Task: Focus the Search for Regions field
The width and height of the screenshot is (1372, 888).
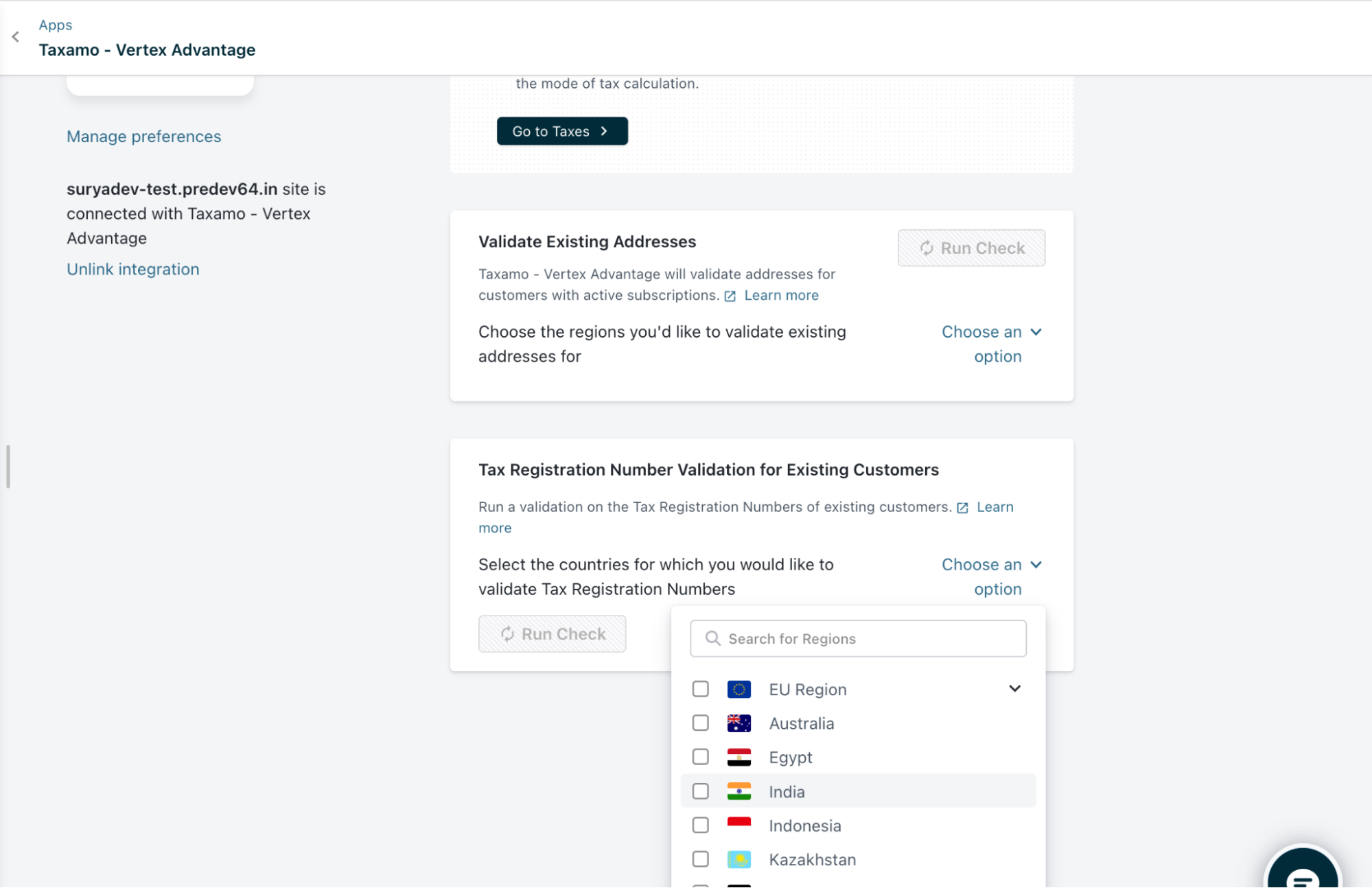Action: pyautogui.click(x=858, y=639)
